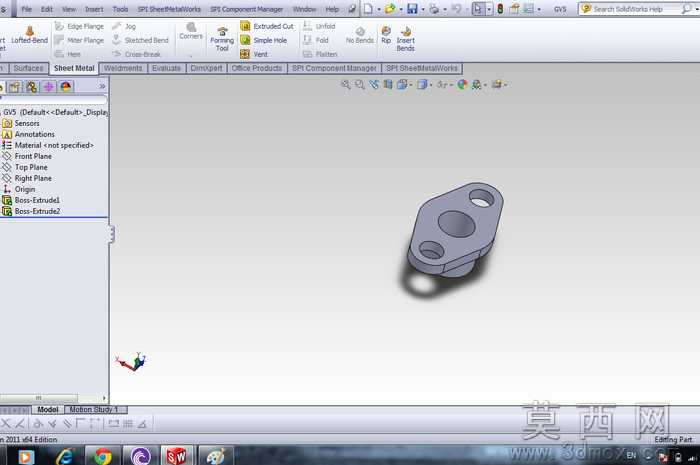
Task: Switch to the Evaluate tab
Action: (x=166, y=68)
